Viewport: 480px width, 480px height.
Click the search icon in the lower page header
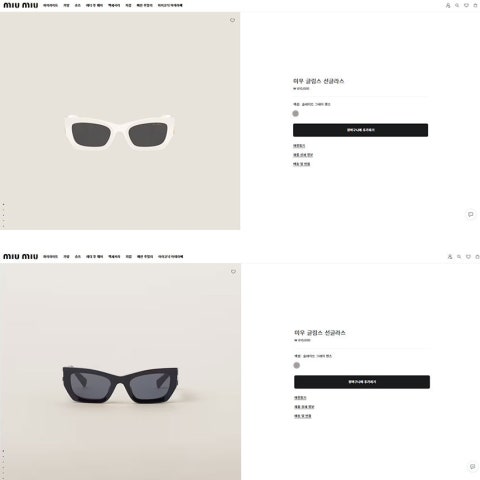point(459,257)
